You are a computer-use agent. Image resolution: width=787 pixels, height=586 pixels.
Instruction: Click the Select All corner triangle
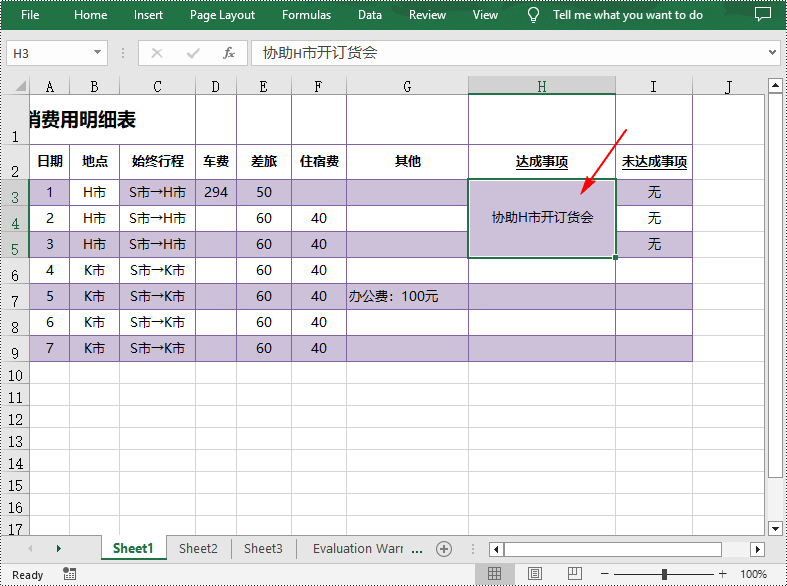20,86
